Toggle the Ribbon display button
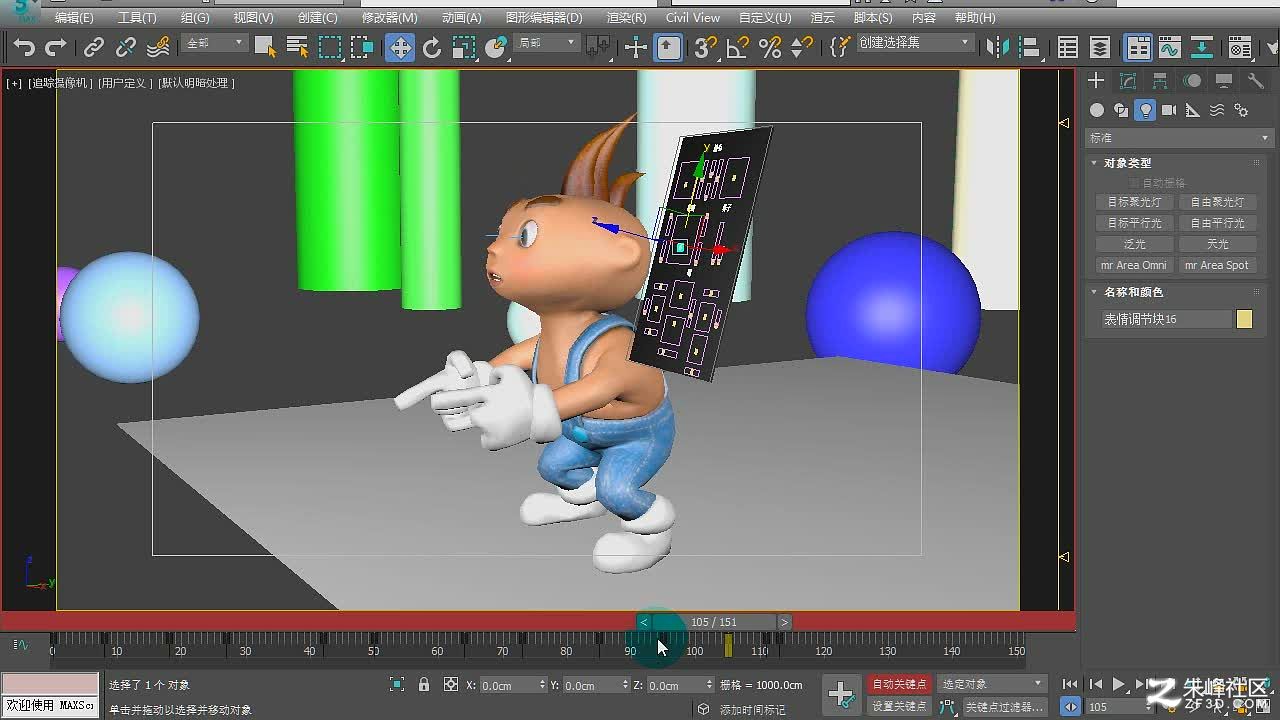 [1138, 47]
